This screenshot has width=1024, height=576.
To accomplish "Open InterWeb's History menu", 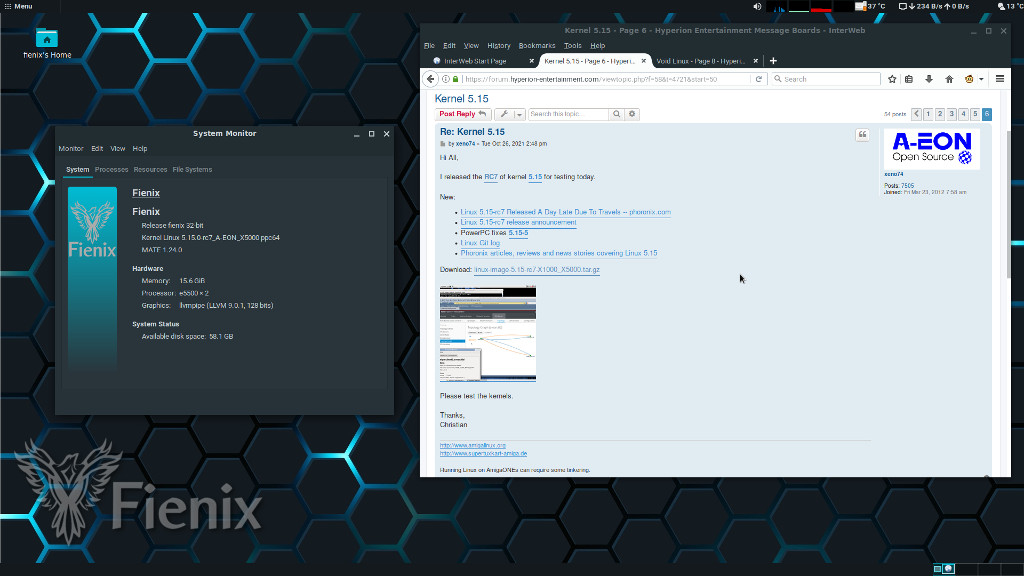I will click(498, 46).
